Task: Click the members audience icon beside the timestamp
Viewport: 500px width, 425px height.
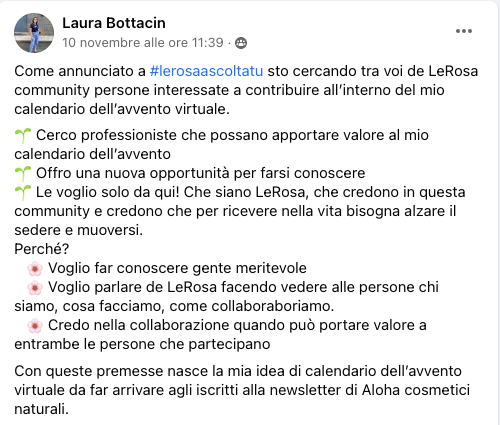Action: (x=241, y=43)
